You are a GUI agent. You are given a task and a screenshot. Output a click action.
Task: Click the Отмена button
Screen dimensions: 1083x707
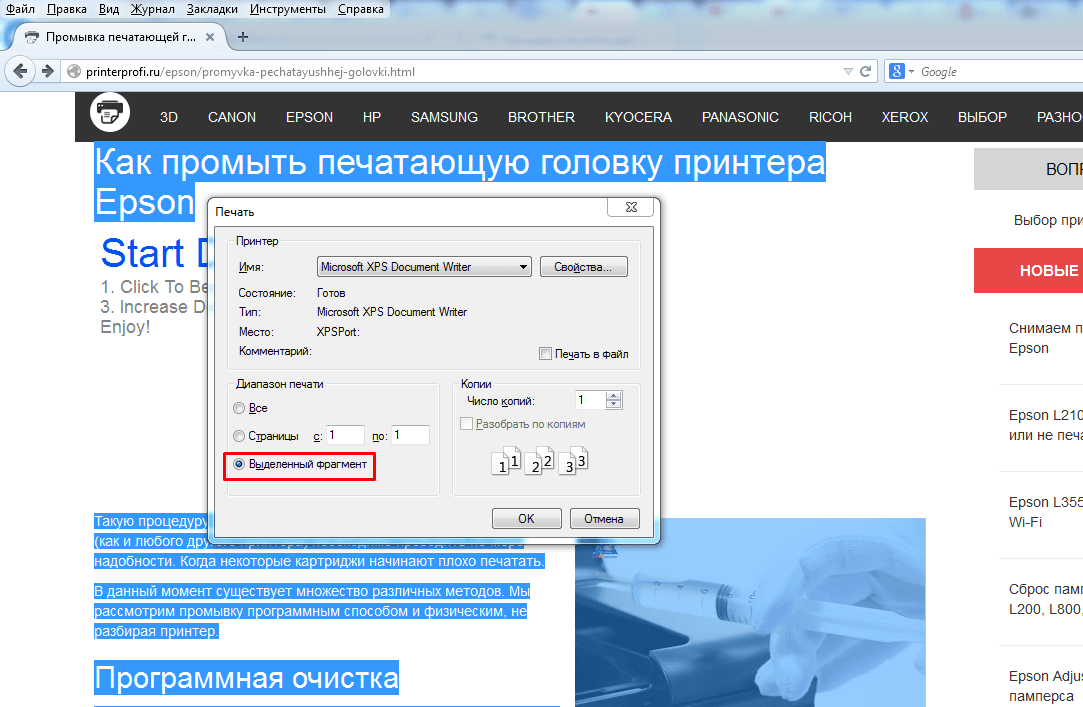point(604,519)
